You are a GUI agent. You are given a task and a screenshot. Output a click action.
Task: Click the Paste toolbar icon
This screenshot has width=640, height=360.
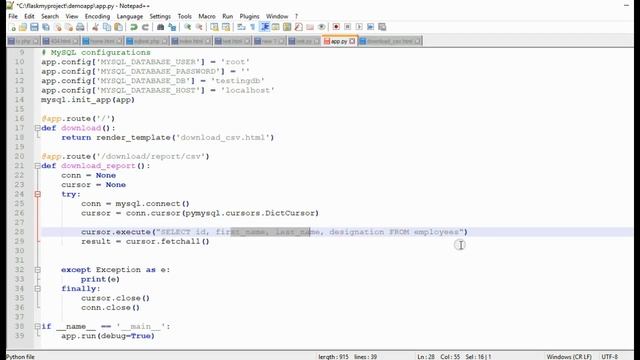[x=118, y=27]
